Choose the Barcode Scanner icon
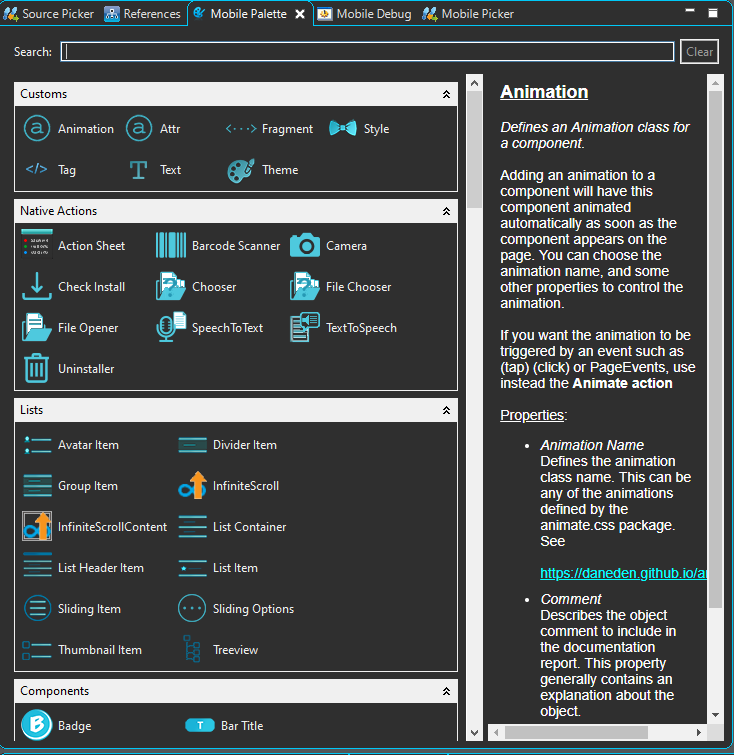Image resolution: width=734 pixels, height=755 pixels. pyautogui.click(x=171, y=245)
